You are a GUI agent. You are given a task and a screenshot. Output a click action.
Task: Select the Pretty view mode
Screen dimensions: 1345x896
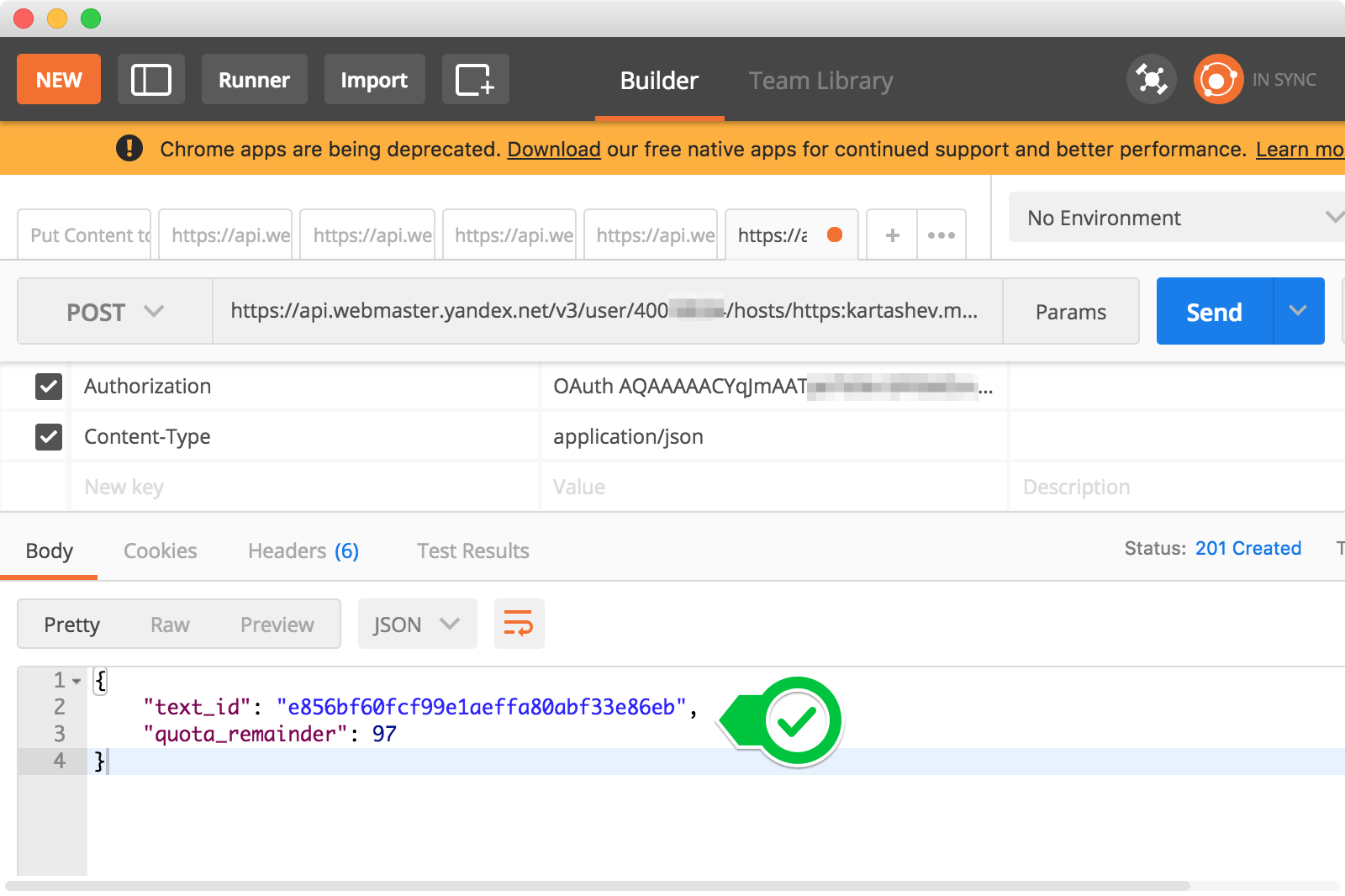pyautogui.click(x=71, y=625)
